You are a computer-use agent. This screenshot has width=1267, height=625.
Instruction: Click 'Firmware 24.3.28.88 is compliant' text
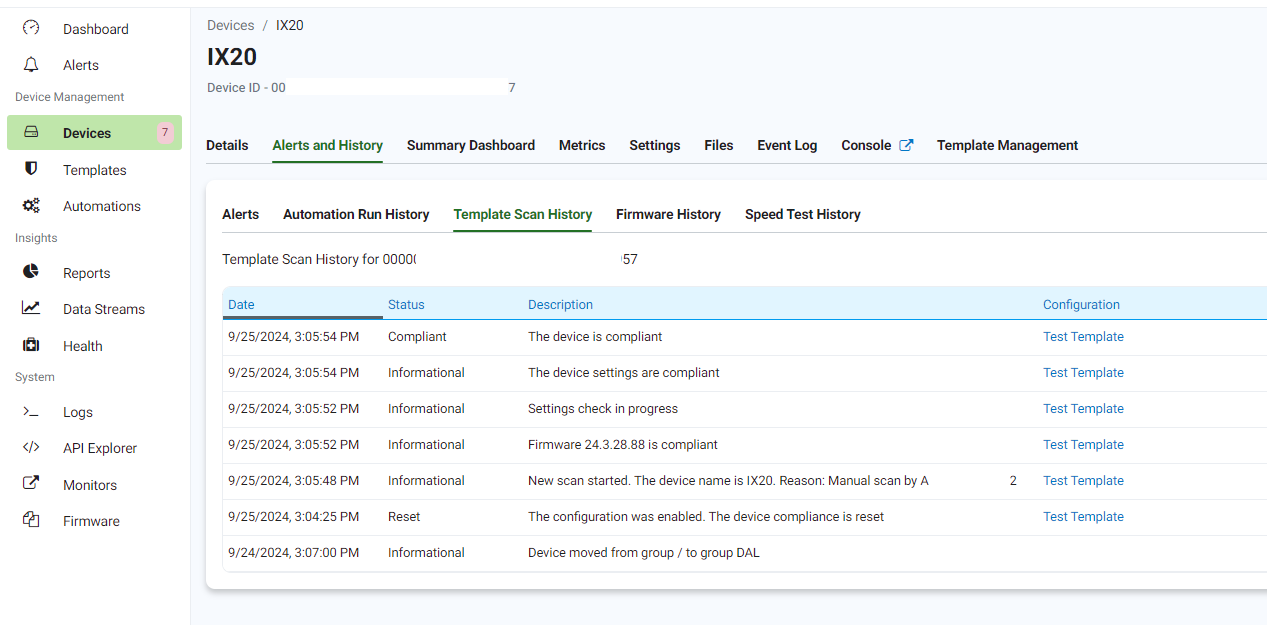coord(623,444)
